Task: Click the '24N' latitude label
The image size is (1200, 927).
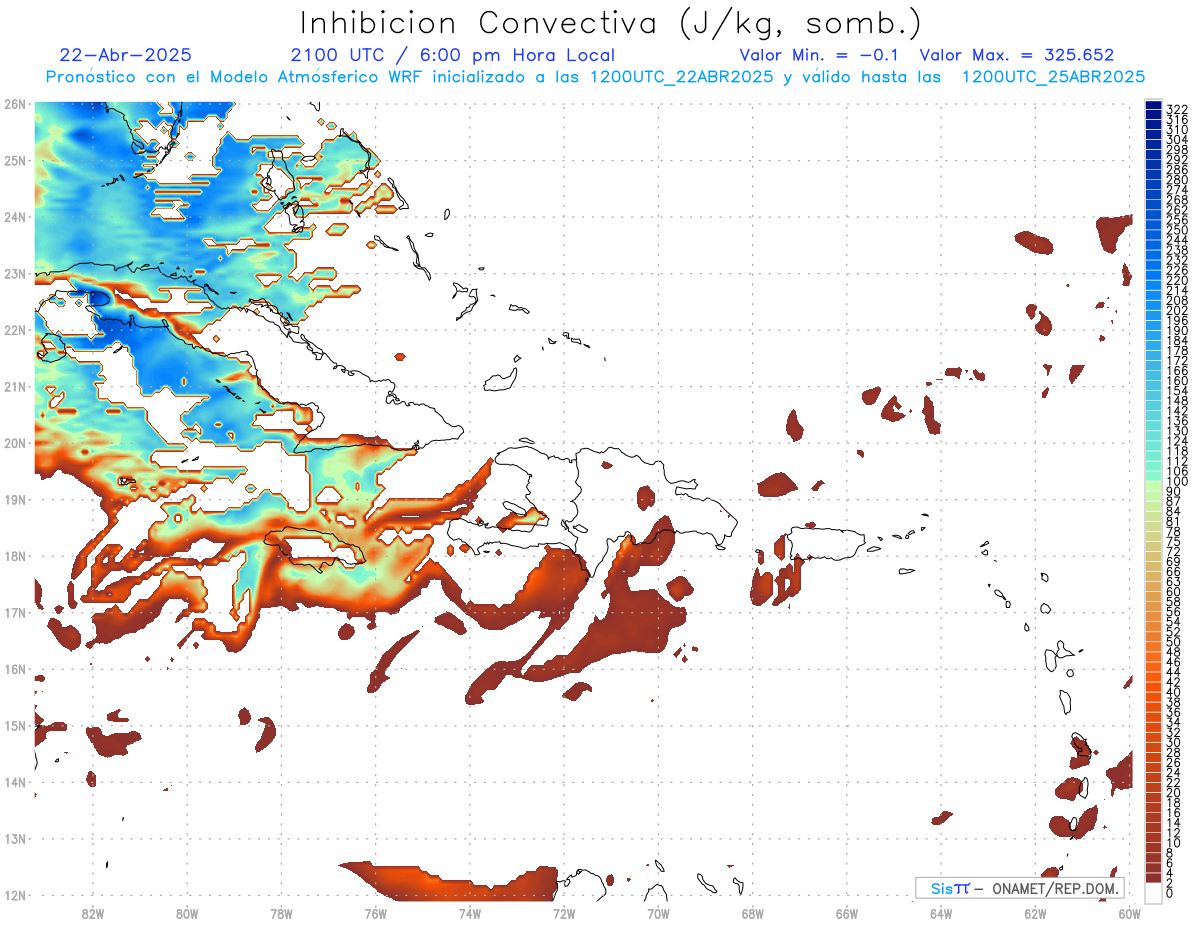Action: (15, 217)
